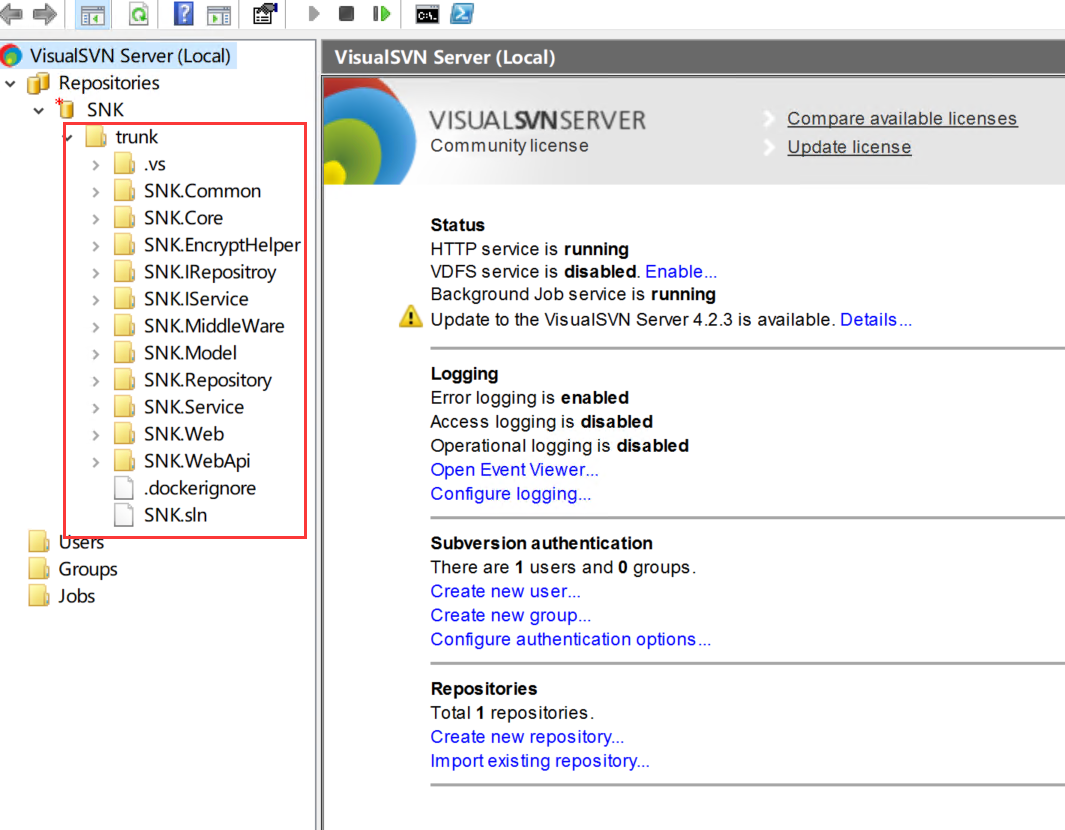Click the SNK repository icon

65,109
